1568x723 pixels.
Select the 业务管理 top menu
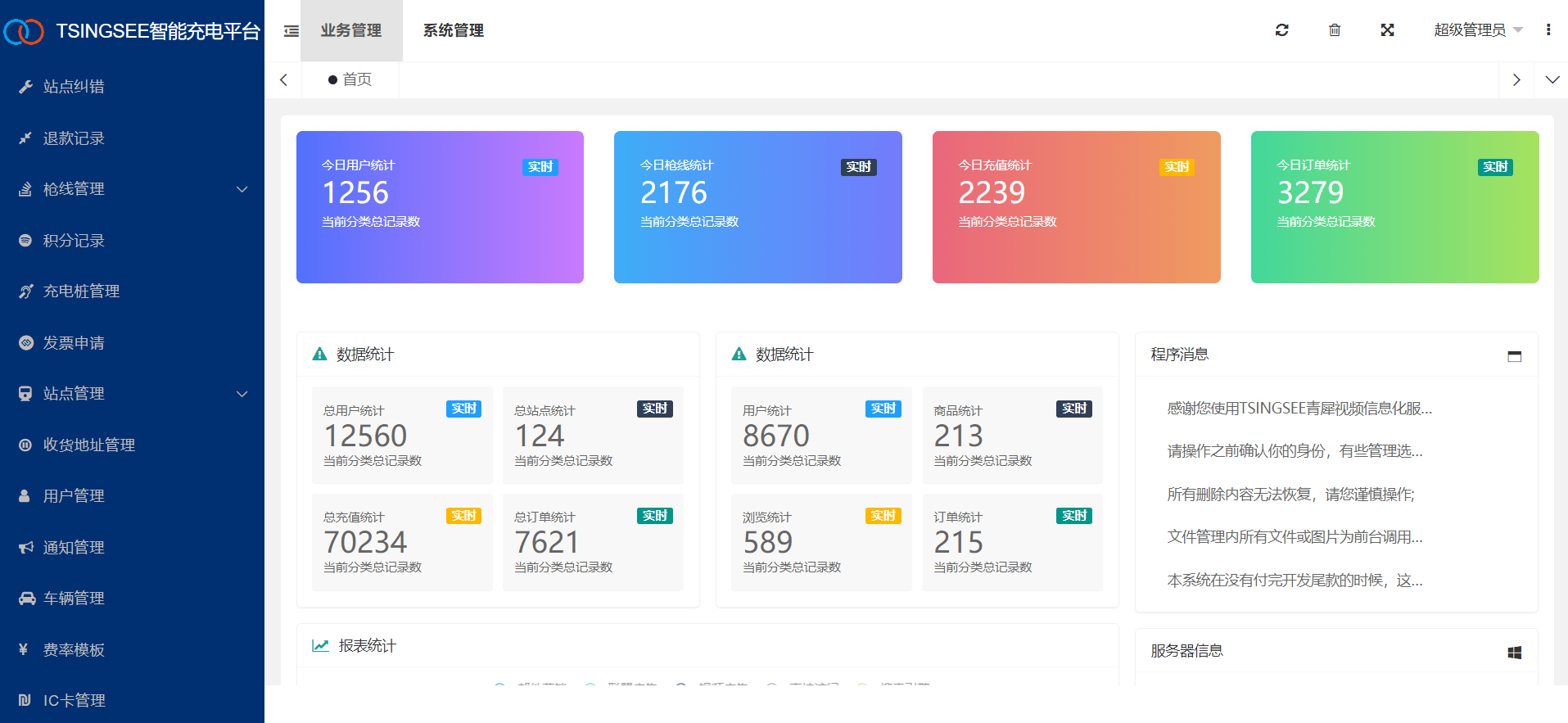(x=351, y=30)
